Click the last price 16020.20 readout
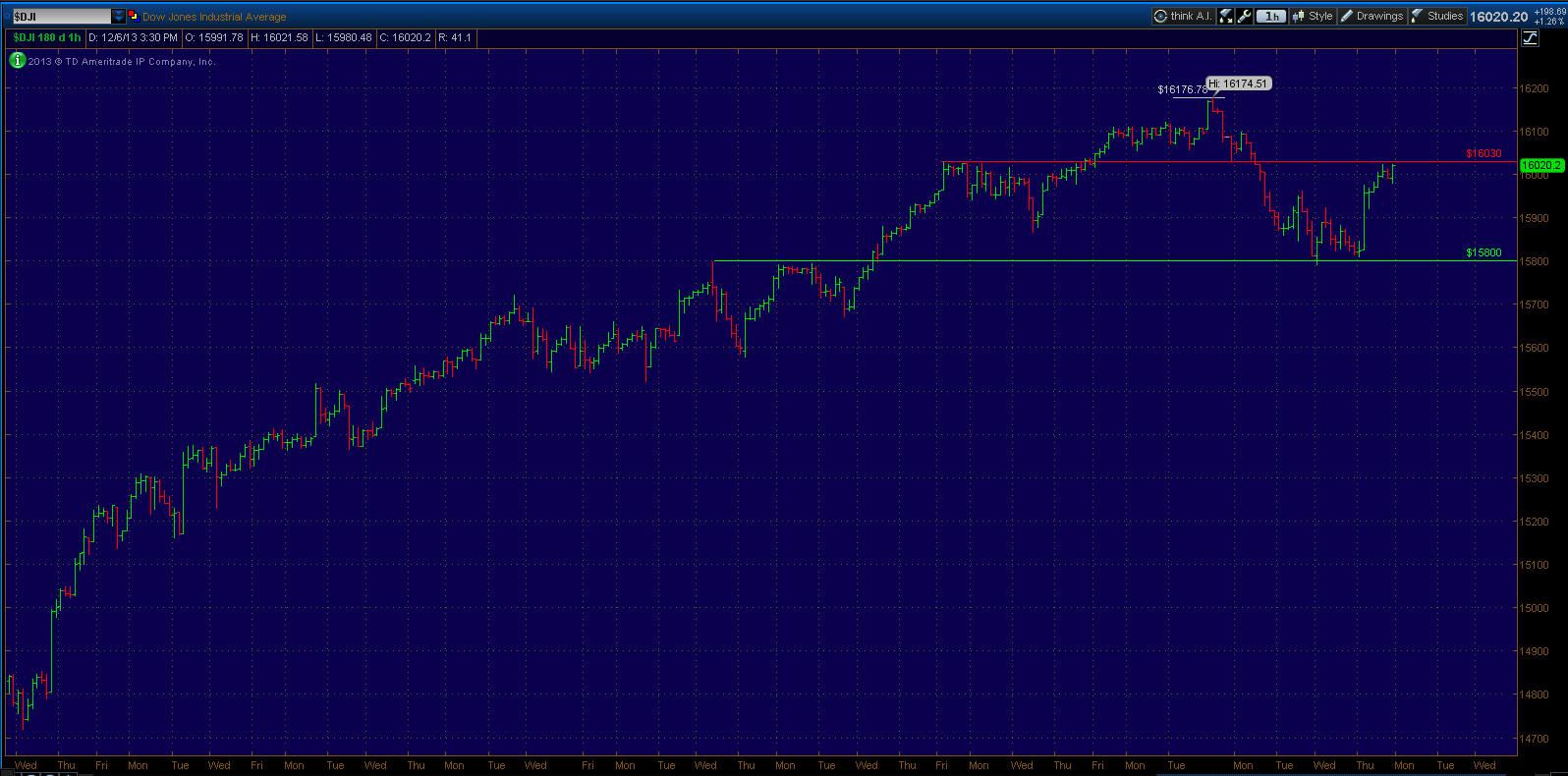 click(1498, 17)
